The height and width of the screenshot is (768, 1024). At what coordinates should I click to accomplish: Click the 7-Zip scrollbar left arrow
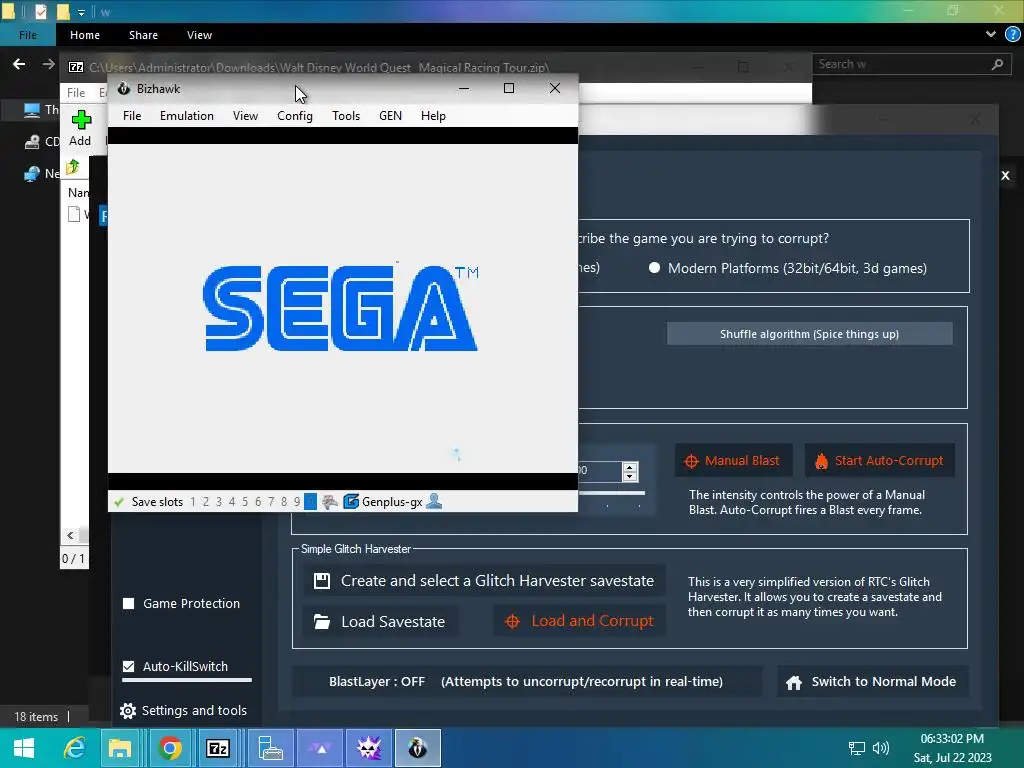(x=71, y=536)
